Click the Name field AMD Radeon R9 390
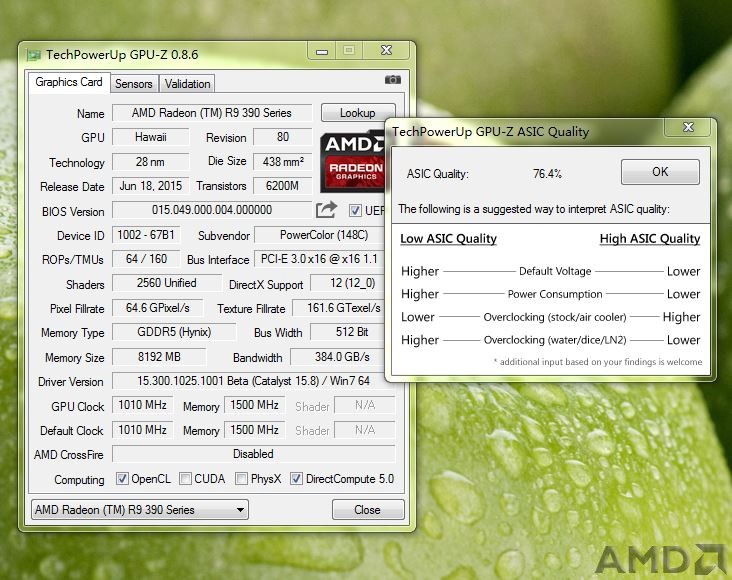This screenshot has height=580, width=732. [212, 113]
